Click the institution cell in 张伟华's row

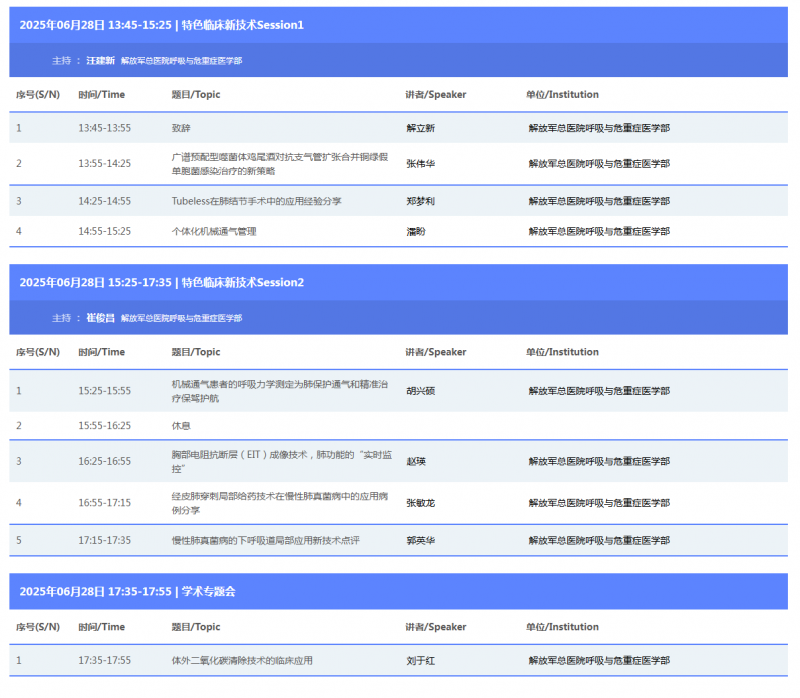(x=599, y=164)
